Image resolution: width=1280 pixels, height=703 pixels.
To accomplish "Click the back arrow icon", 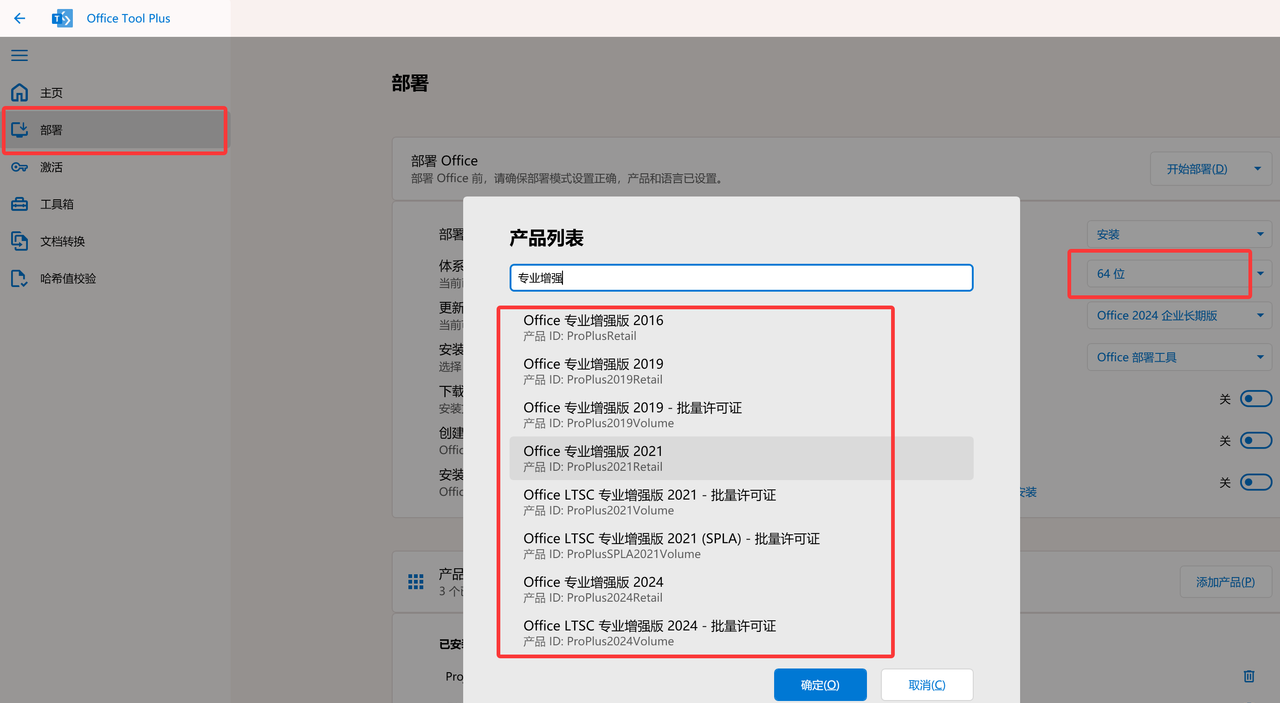I will point(20,18).
